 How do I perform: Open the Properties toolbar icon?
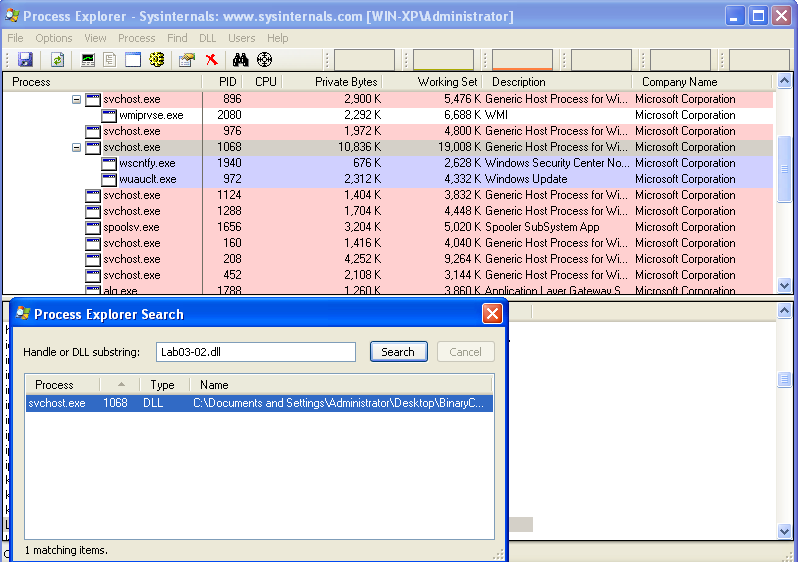186,60
